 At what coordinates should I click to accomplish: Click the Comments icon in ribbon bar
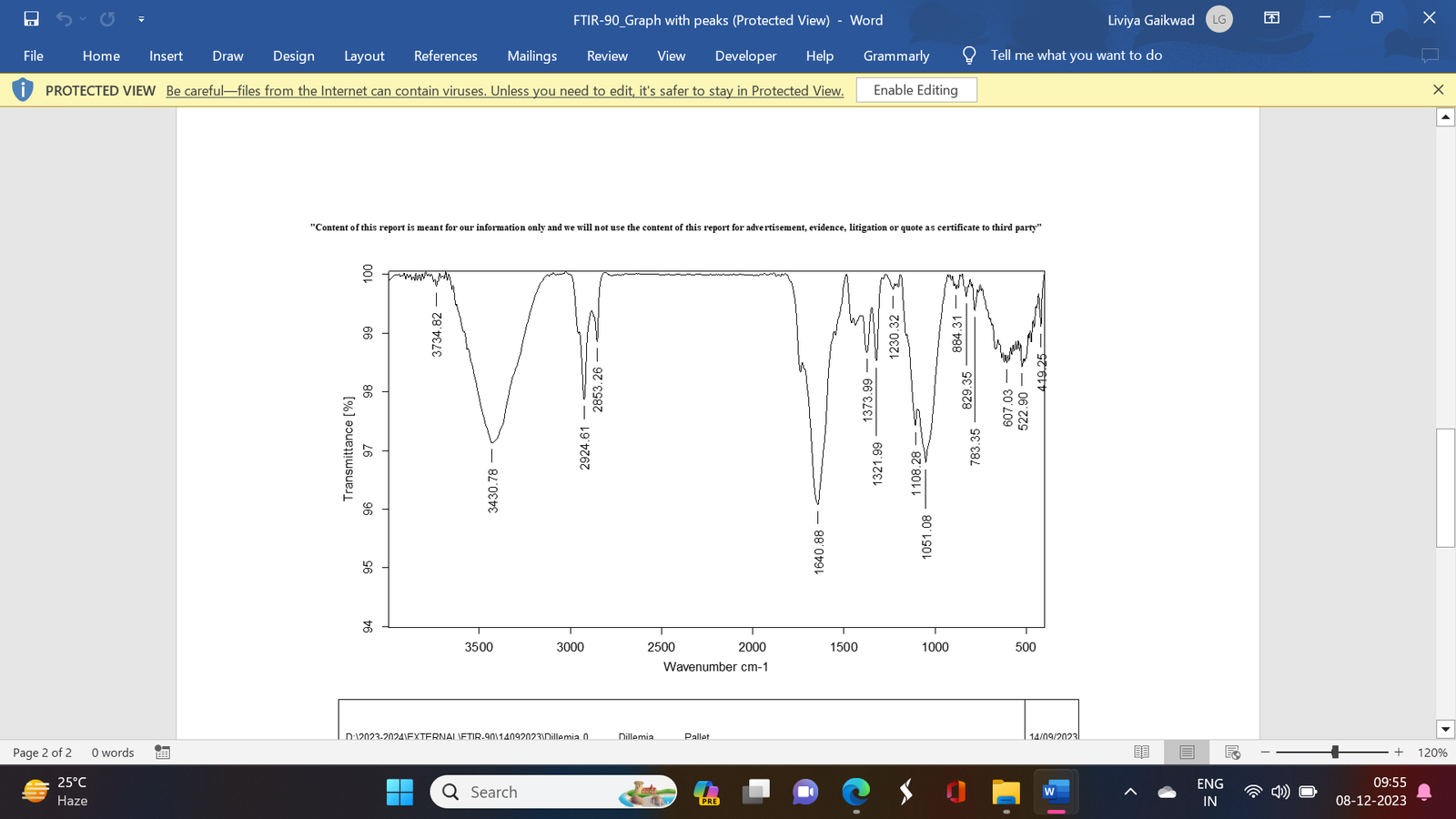coord(1430,56)
